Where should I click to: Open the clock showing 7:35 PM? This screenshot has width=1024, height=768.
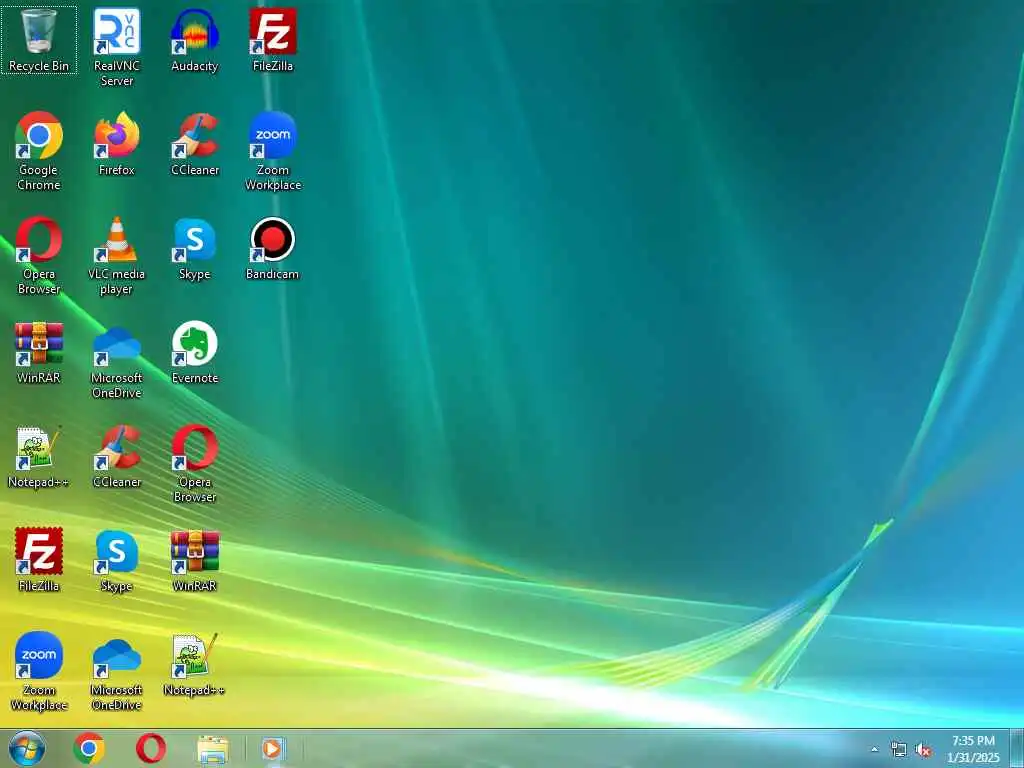coord(973,749)
